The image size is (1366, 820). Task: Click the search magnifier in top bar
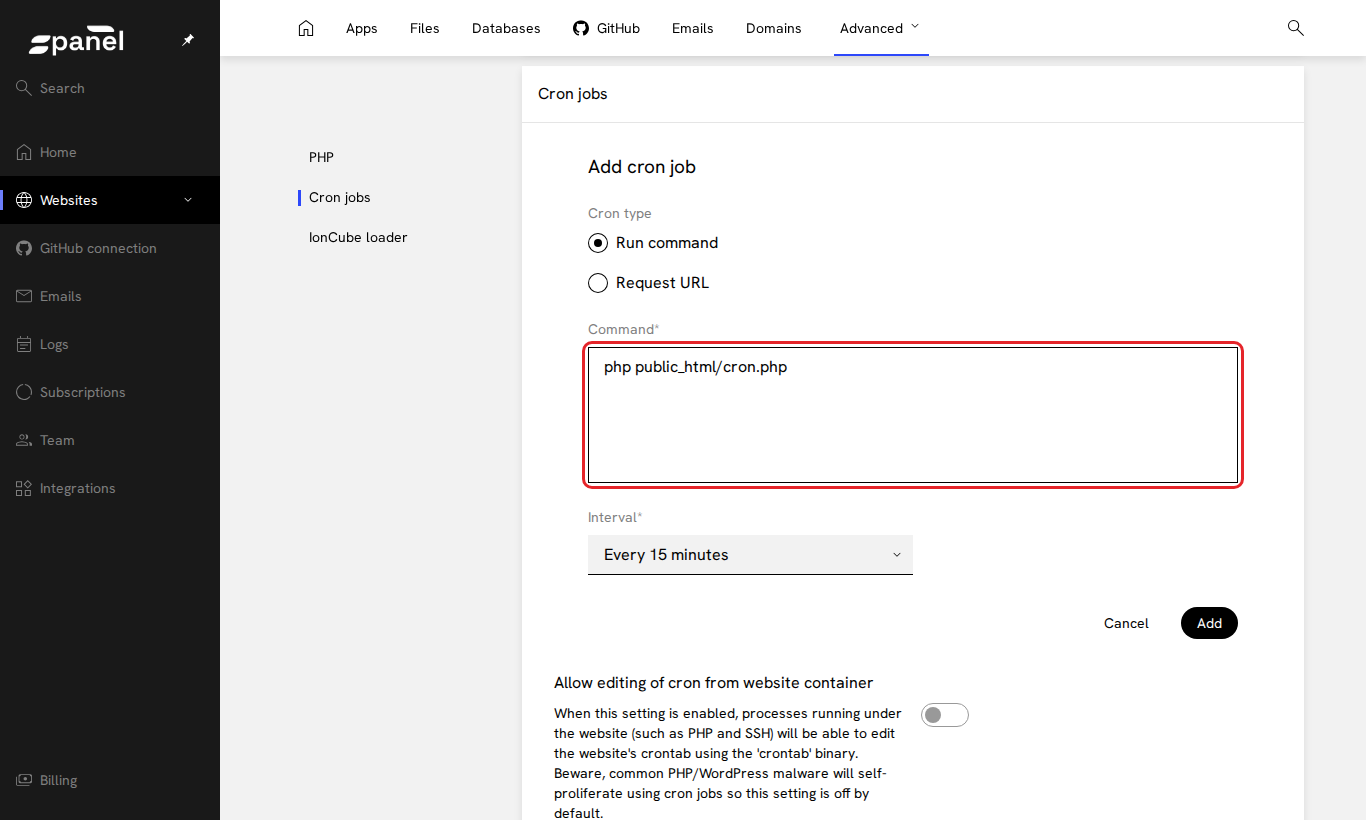click(x=1295, y=28)
